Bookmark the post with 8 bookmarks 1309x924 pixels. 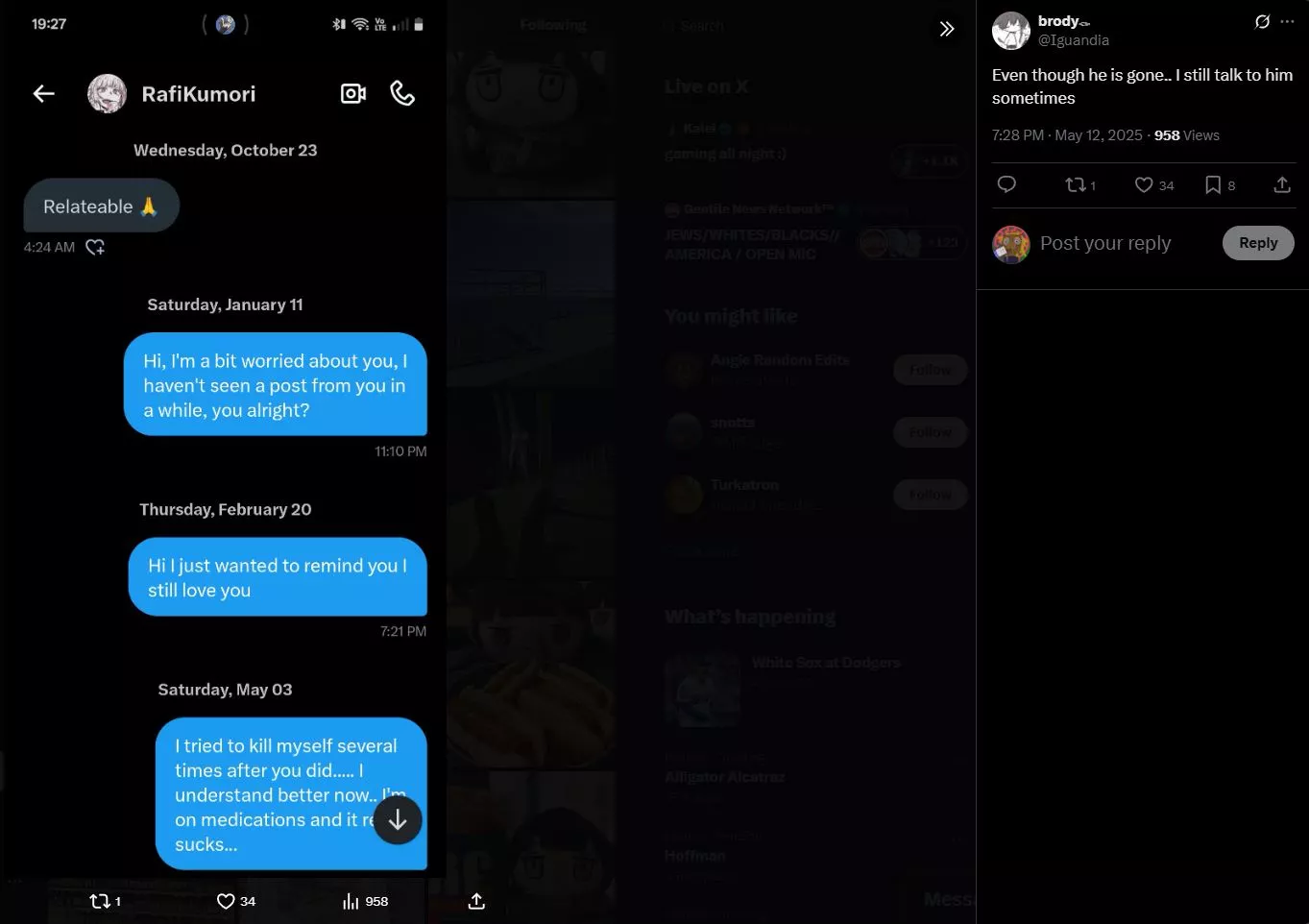click(x=1220, y=184)
